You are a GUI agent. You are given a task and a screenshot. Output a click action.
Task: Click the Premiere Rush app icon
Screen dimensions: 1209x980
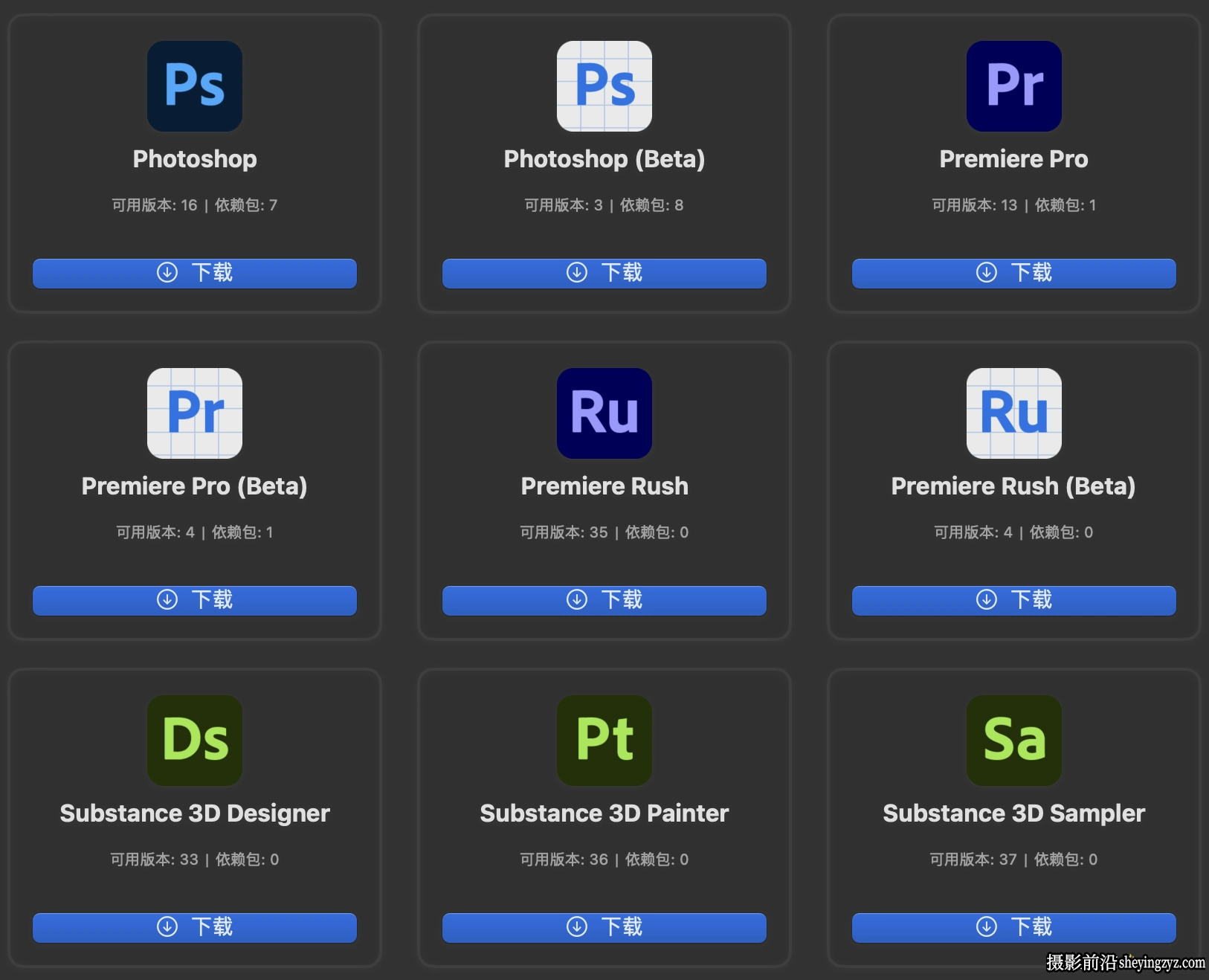coord(604,413)
